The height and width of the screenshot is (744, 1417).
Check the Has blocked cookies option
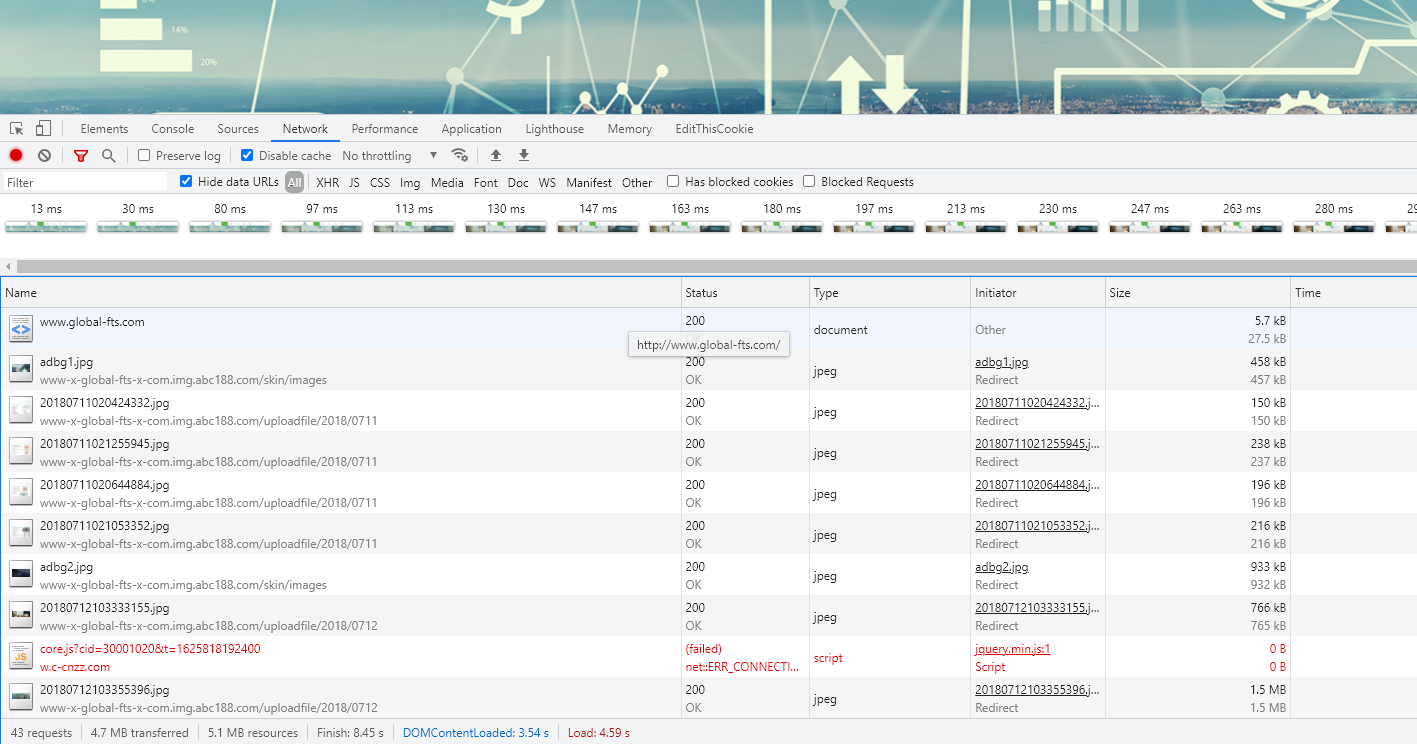click(x=673, y=182)
